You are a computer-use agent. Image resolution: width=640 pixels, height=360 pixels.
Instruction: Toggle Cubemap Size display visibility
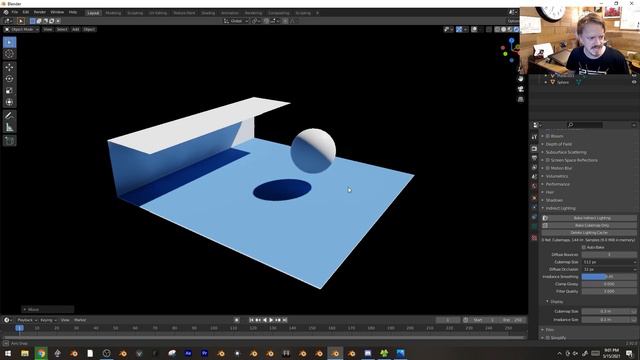point(634,311)
